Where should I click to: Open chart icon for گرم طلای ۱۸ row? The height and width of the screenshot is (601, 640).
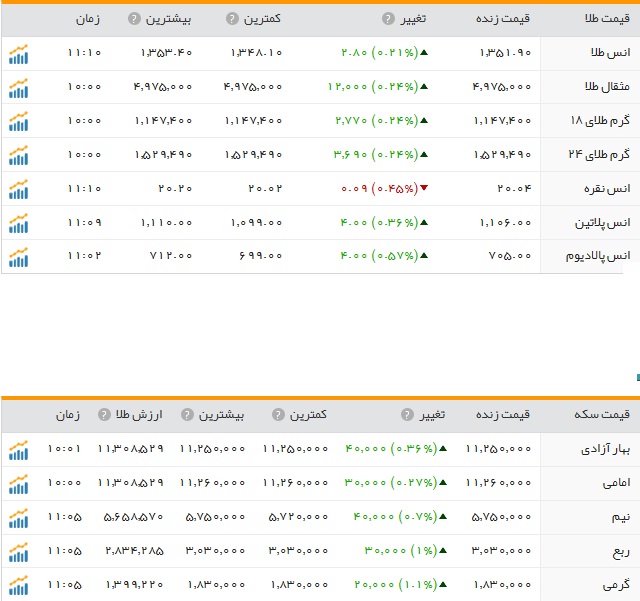point(18,121)
